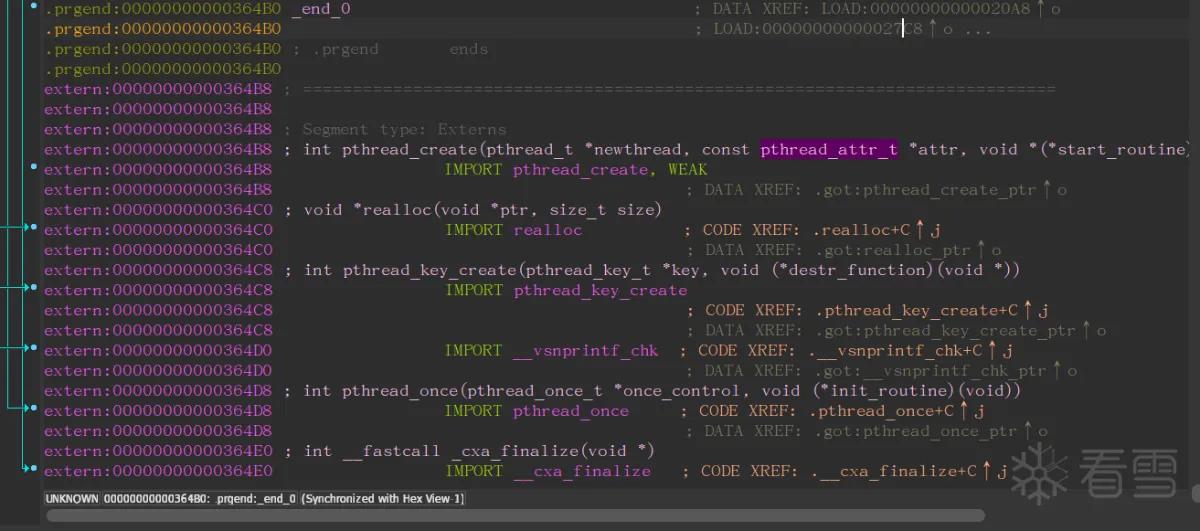The width and height of the screenshot is (1200, 531).
Task: Click the gutter dot beside IMPORT __cxa_finalize
Action: pos(34,469)
